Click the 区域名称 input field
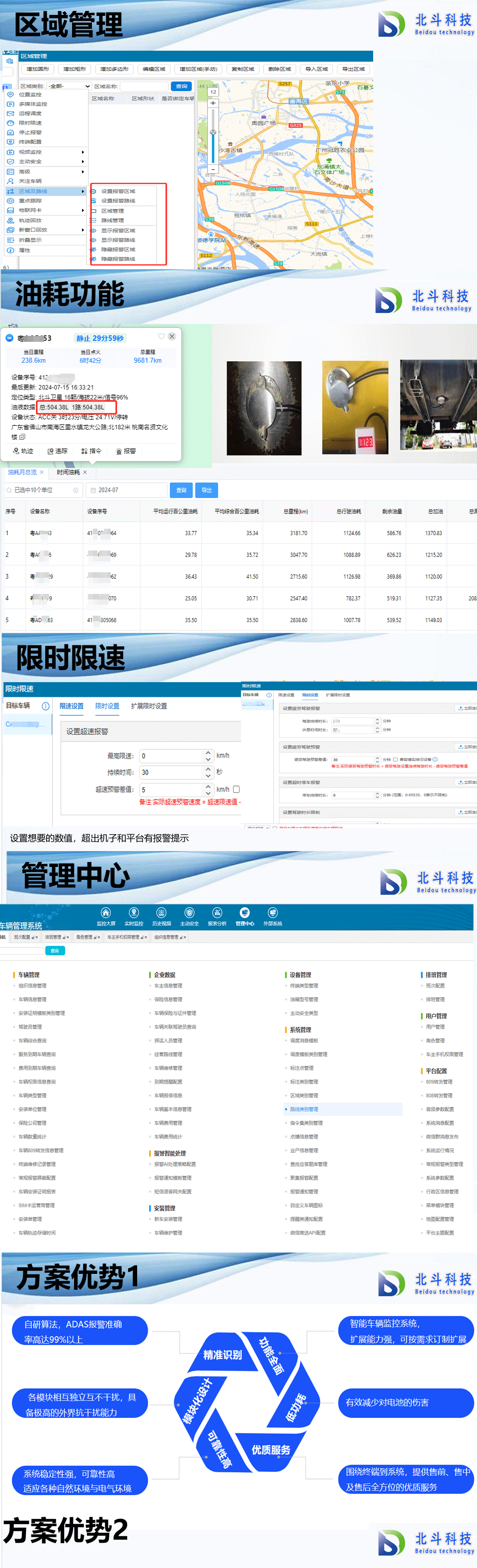Screen dimensions: 477x1568 pyautogui.click(x=144, y=86)
